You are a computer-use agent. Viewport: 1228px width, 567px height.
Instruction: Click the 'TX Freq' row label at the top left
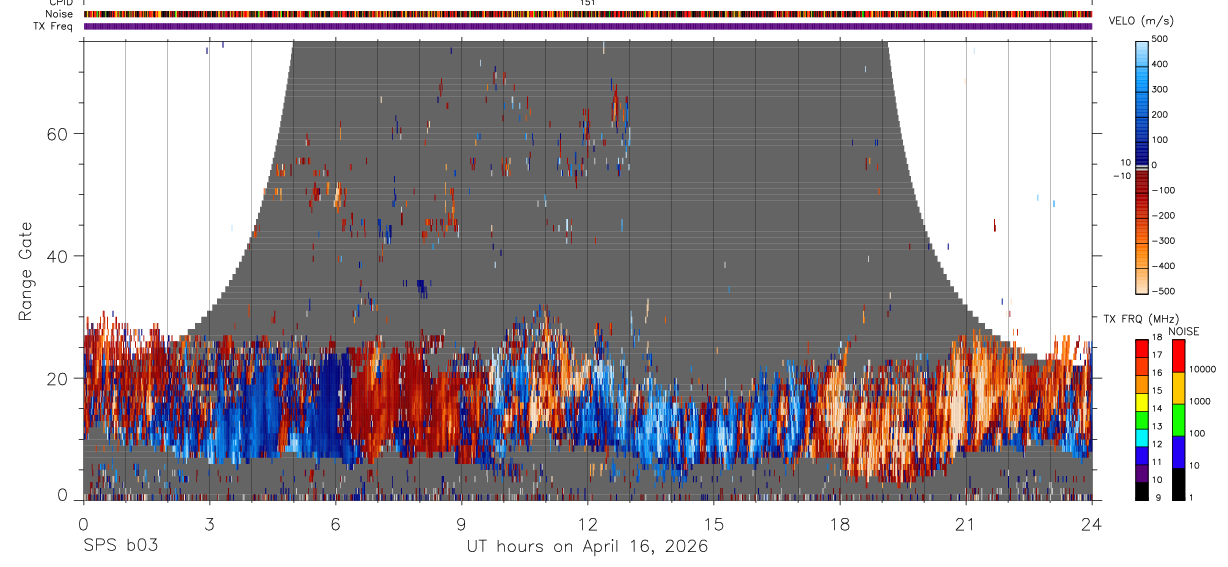tap(55, 26)
